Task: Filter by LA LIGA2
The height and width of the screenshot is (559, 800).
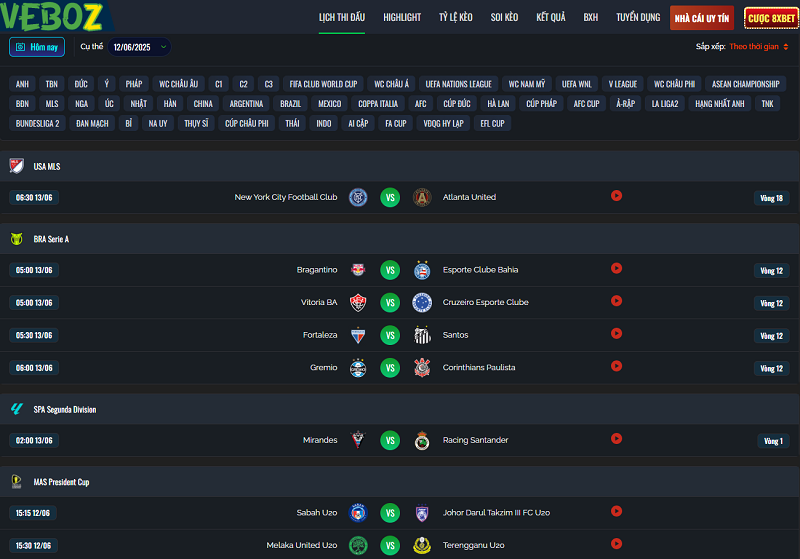Action: coord(665,104)
